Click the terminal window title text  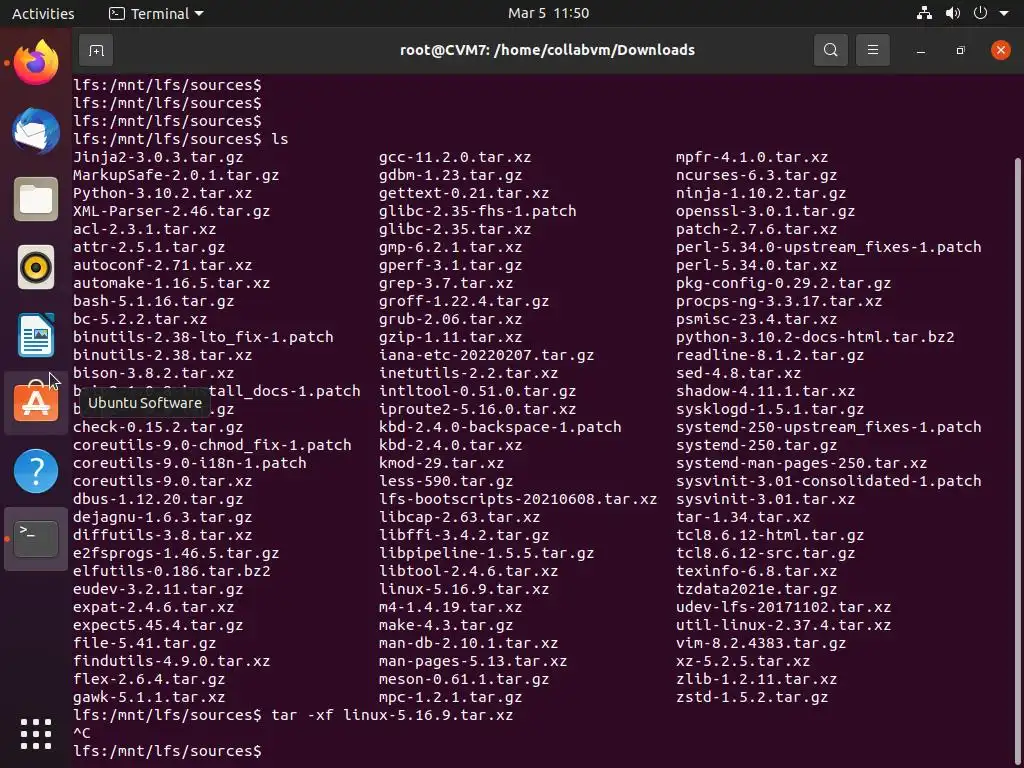point(547,50)
